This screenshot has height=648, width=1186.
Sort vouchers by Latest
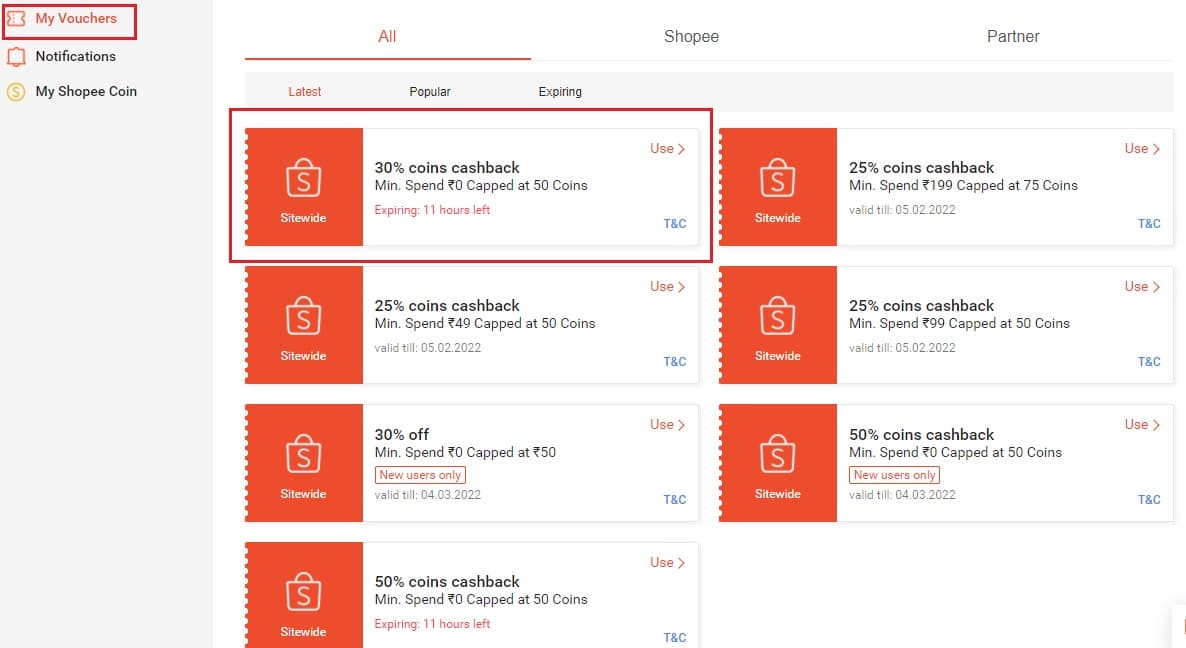tap(305, 91)
